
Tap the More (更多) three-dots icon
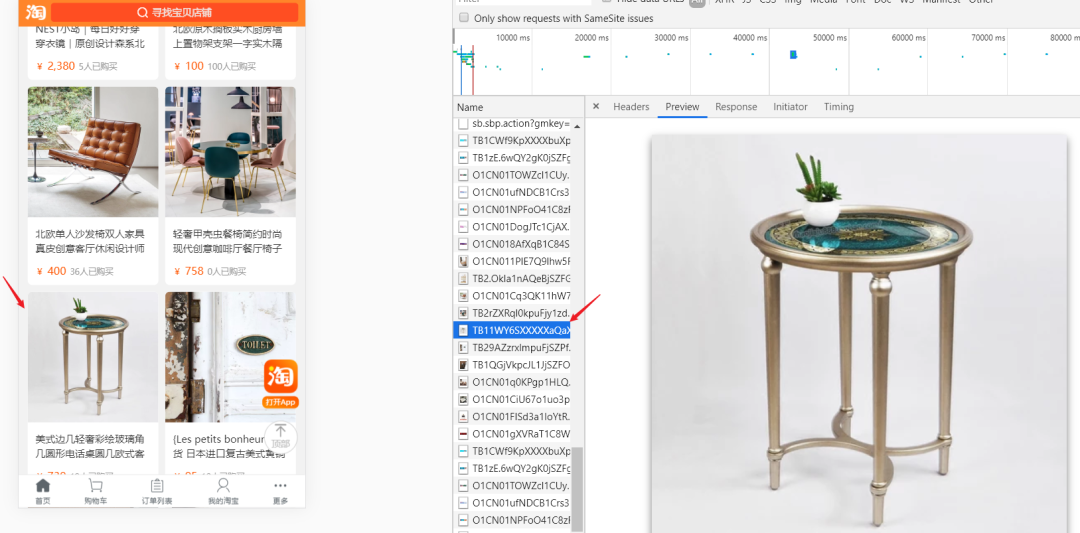click(280, 486)
